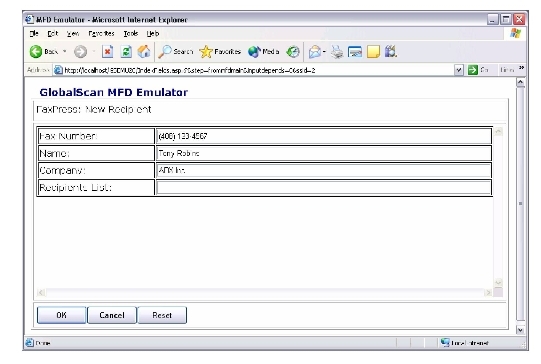This screenshot has width=541, height=364.
Task: Click the page scrollbar down arrow
Action: (520, 330)
